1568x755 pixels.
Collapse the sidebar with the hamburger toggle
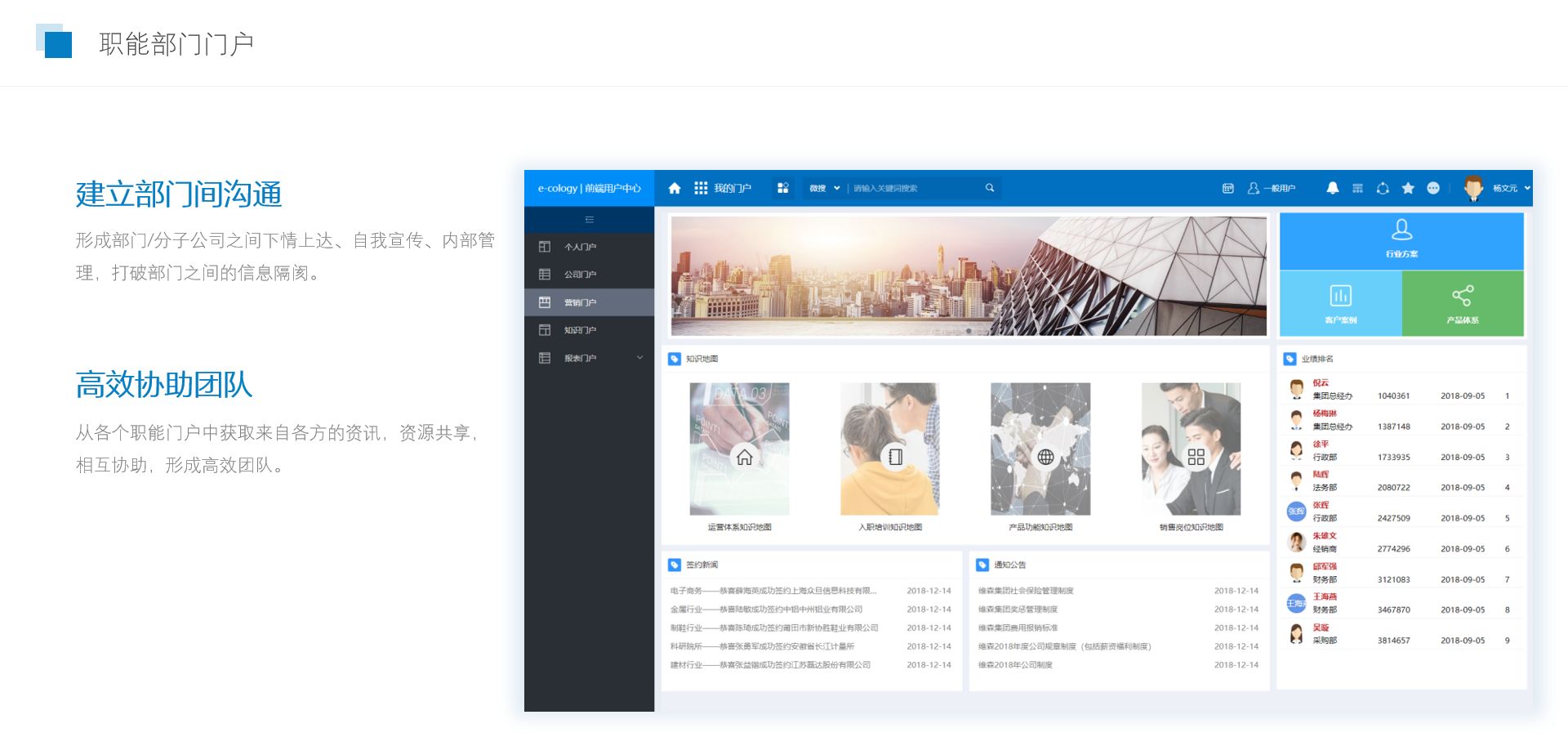pyautogui.click(x=589, y=220)
